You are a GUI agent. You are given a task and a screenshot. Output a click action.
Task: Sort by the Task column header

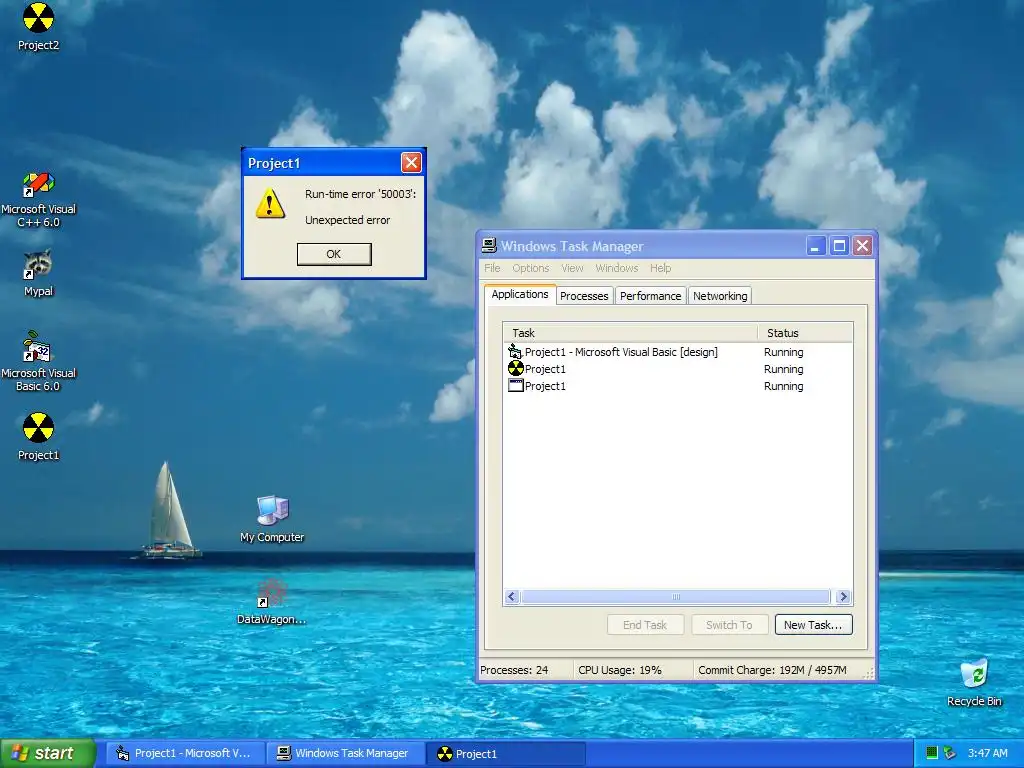click(630, 333)
